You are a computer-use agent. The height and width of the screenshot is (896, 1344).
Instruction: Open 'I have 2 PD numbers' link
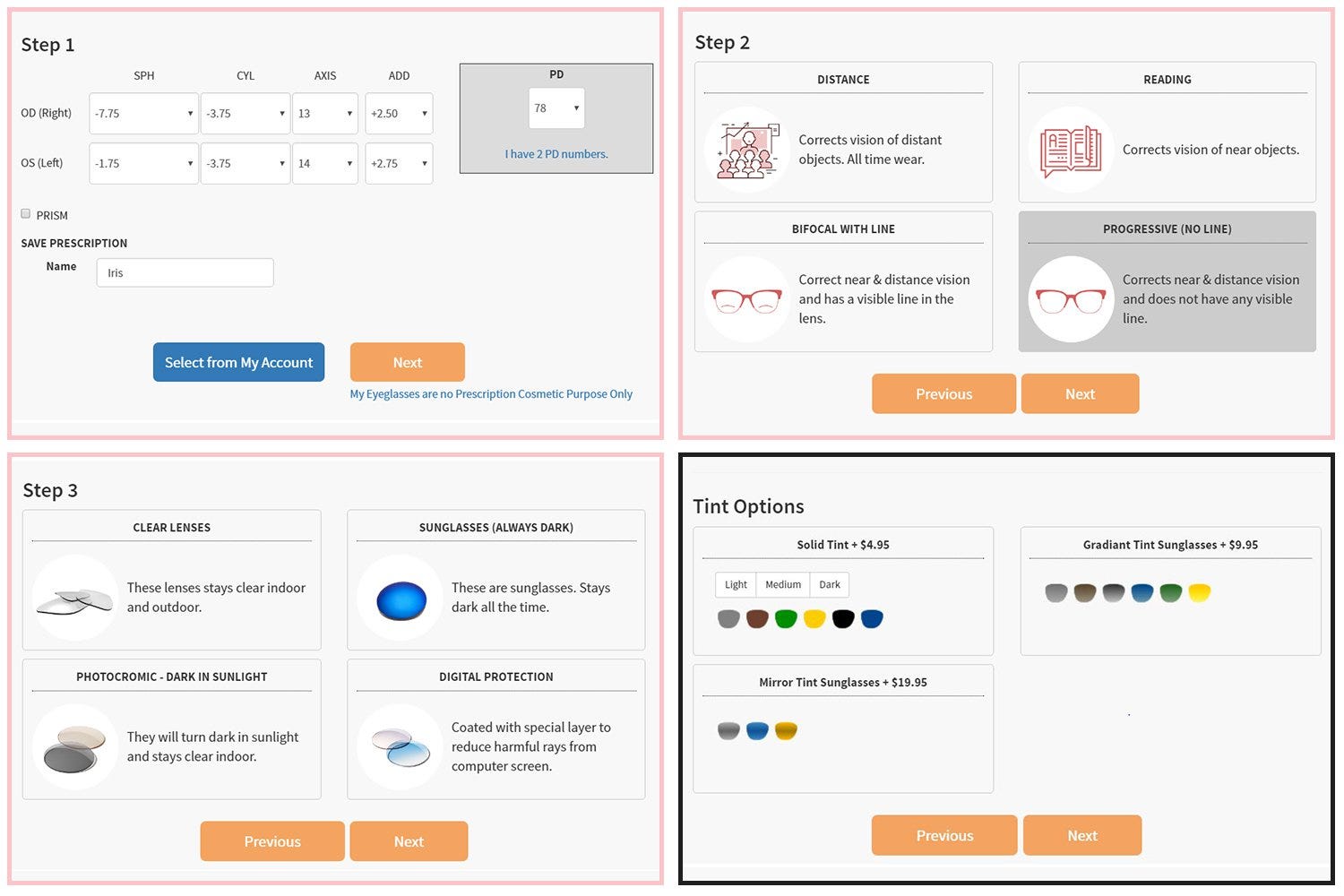pyautogui.click(x=556, y=154)
